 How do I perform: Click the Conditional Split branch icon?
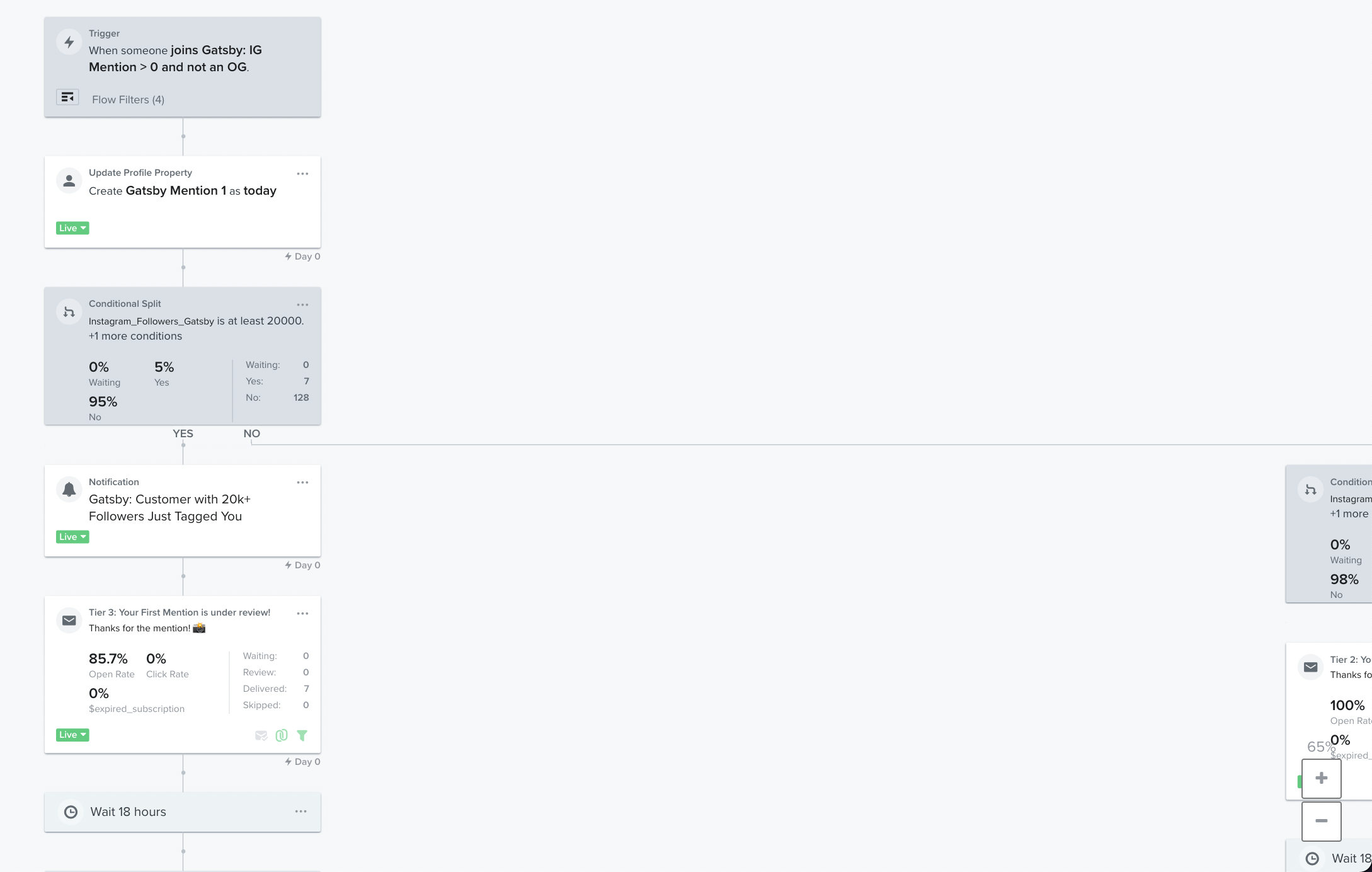tap(69, 312)
